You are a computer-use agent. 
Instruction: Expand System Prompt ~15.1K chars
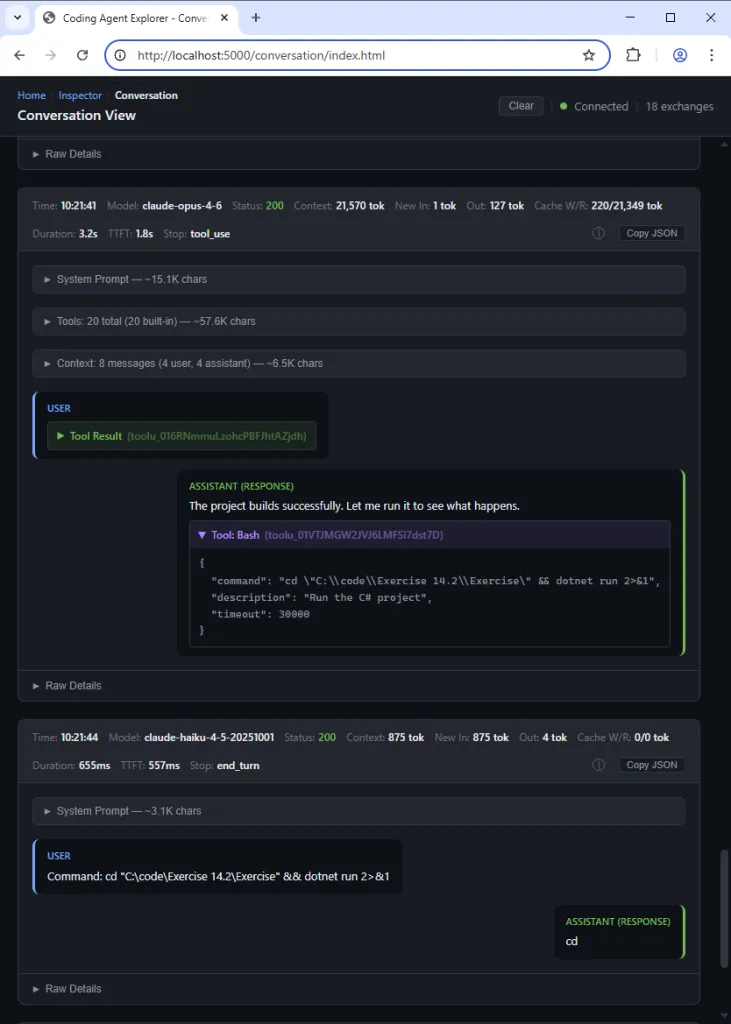coord(359,280)
